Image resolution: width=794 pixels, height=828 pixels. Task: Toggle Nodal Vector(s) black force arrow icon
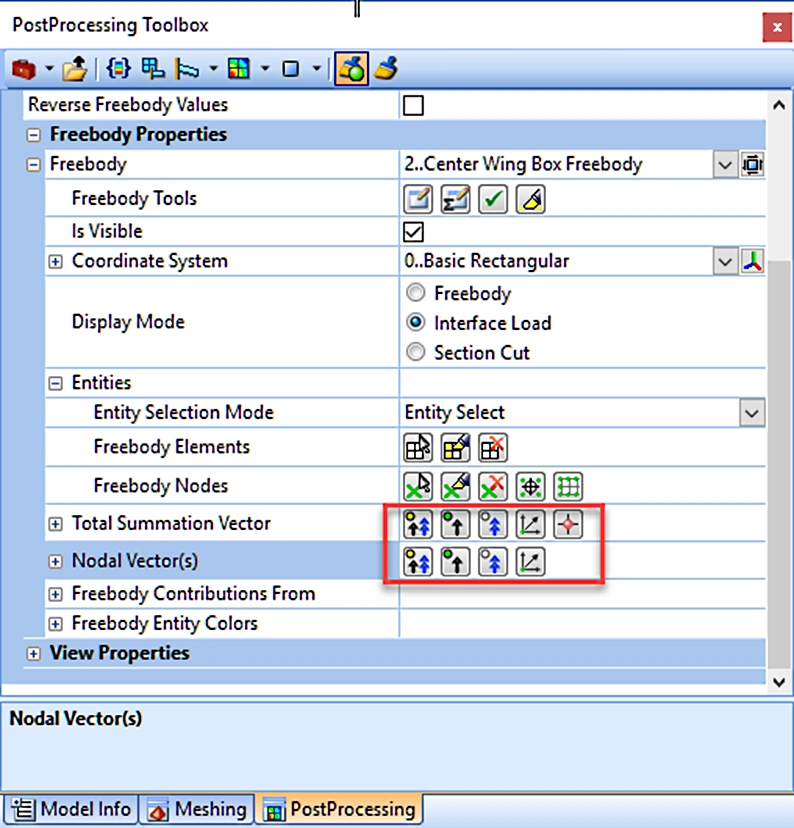coord(456,561)
